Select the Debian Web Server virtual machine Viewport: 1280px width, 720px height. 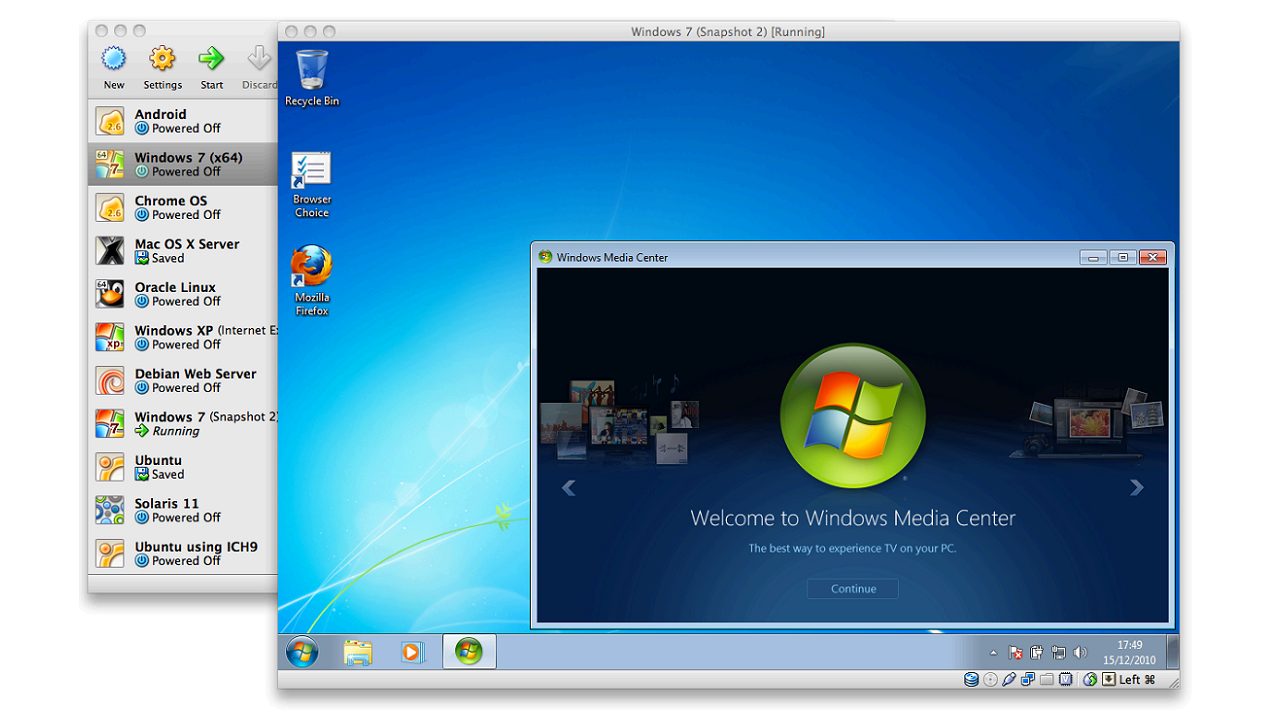183,380
